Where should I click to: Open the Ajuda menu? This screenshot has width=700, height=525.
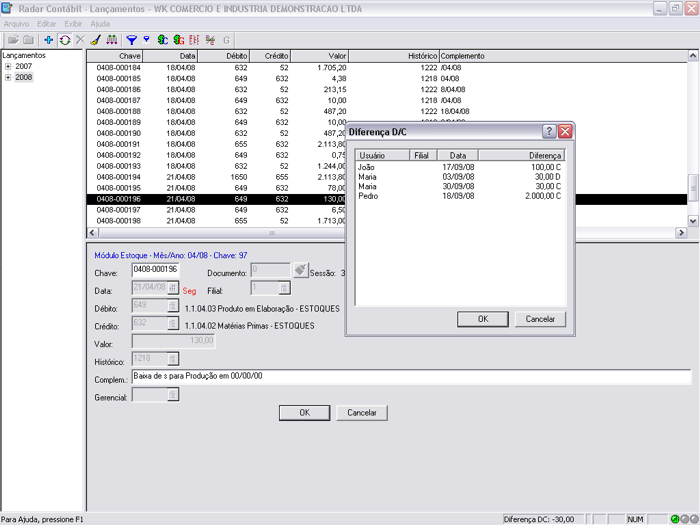[x=100, y=22]
